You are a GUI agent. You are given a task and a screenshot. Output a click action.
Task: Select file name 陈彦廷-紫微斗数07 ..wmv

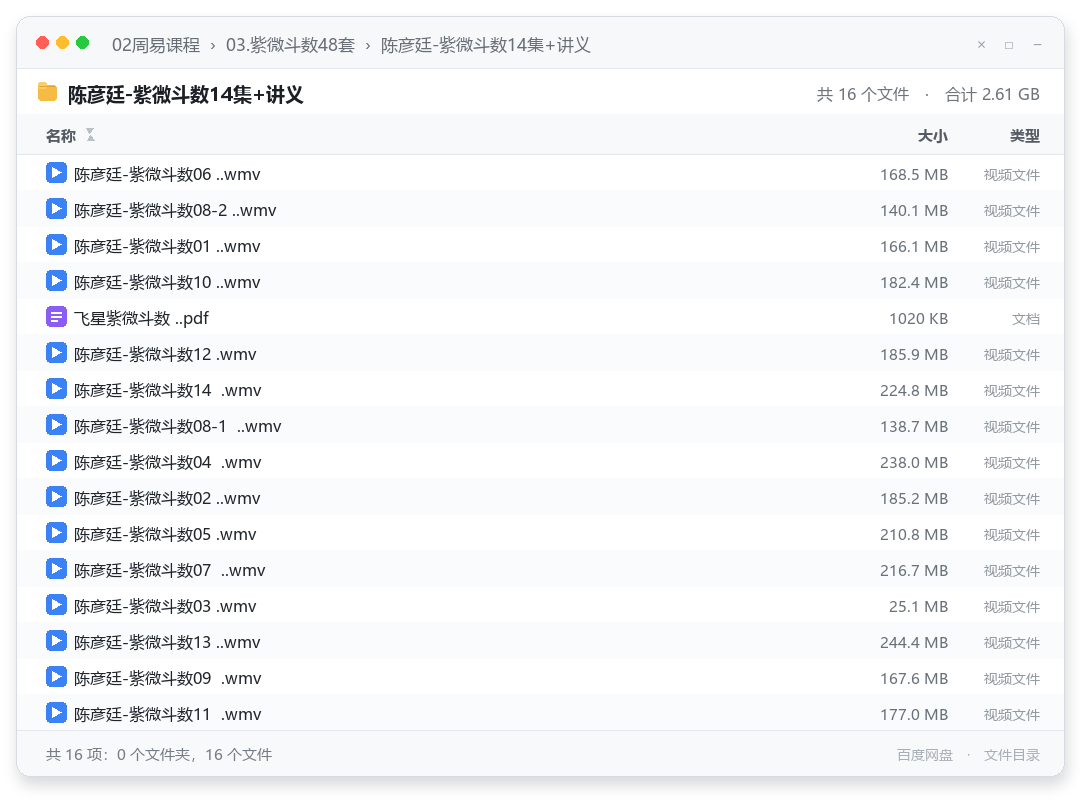coord(169,571)
